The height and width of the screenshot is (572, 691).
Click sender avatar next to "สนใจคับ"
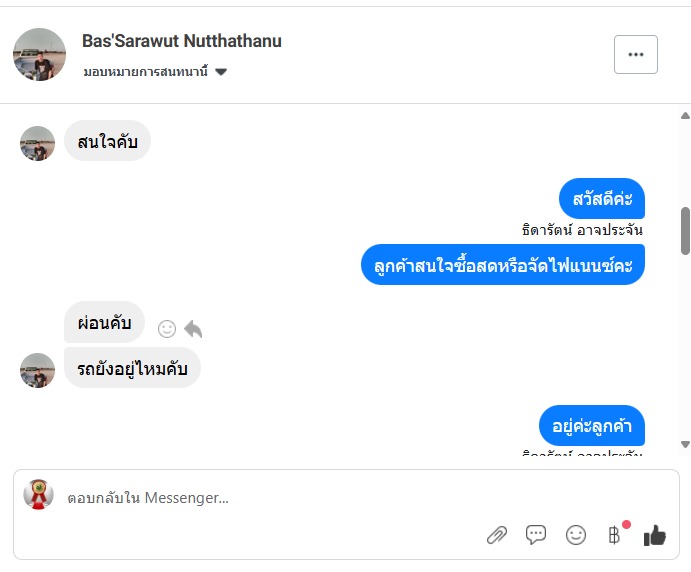click(37, 143)
